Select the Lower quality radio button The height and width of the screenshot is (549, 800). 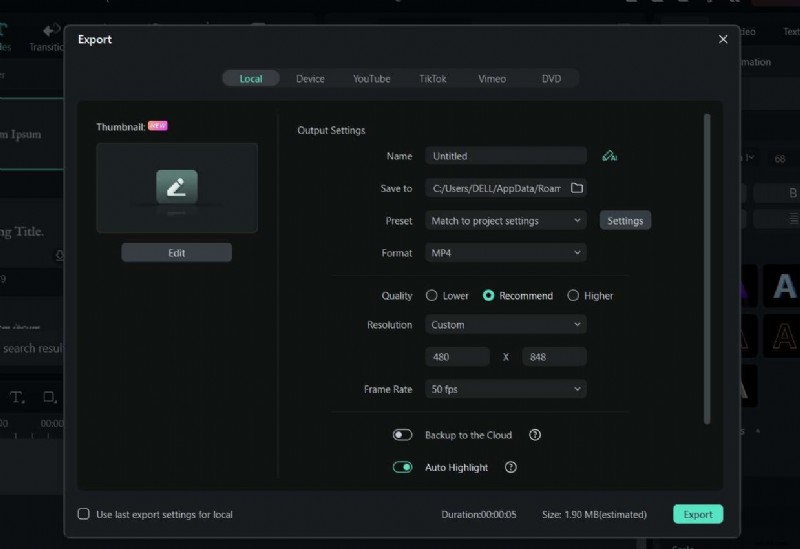click(432, 296)
